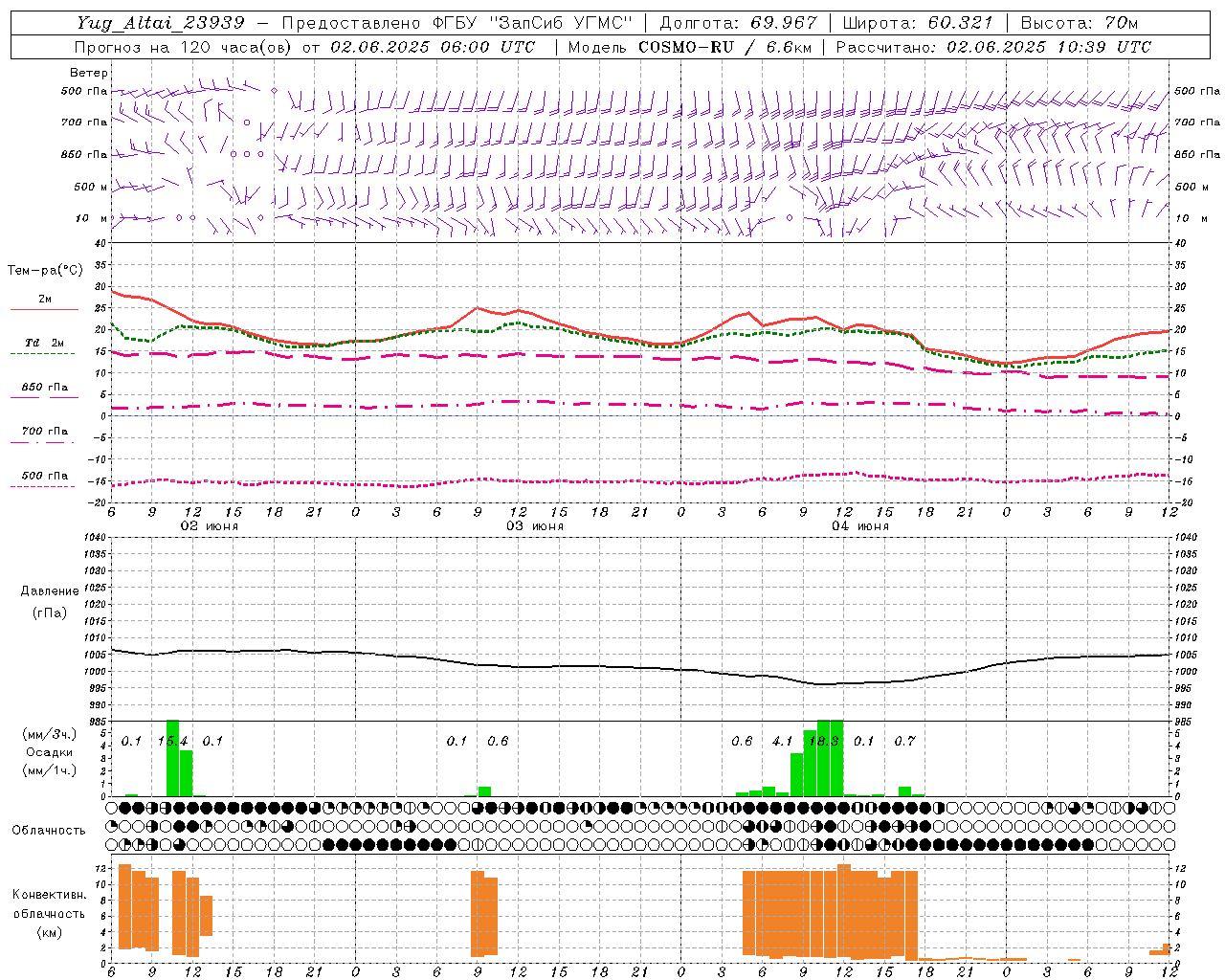Click the precipitation total 4.1

click(783, 741)
